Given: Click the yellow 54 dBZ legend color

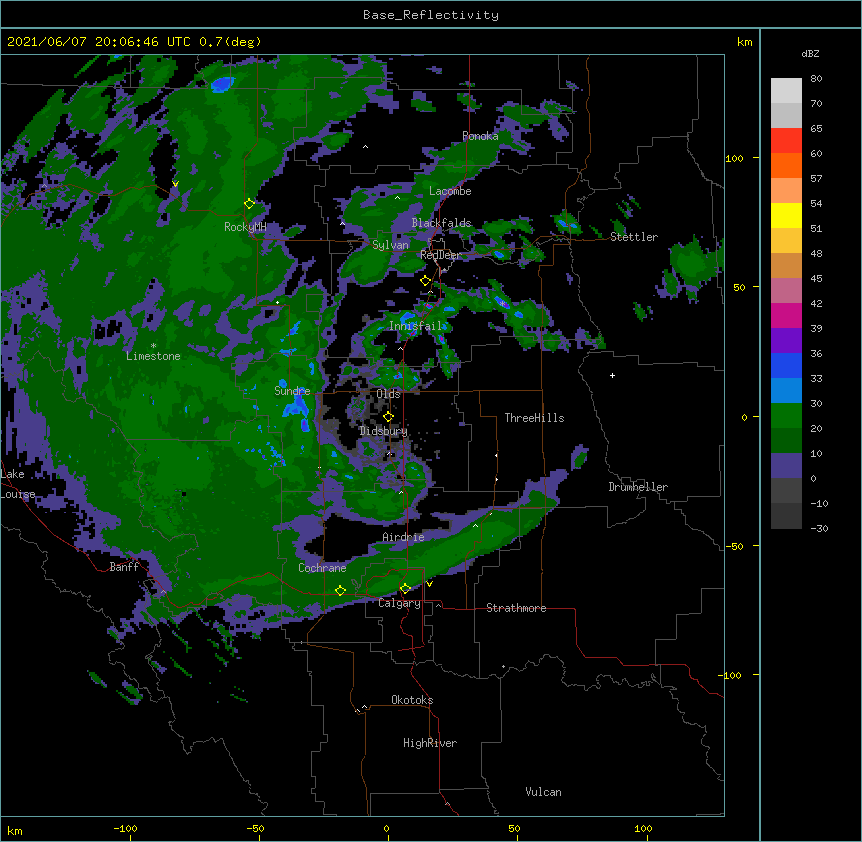Looking at the screenshot, I should (x=786, y=215).
